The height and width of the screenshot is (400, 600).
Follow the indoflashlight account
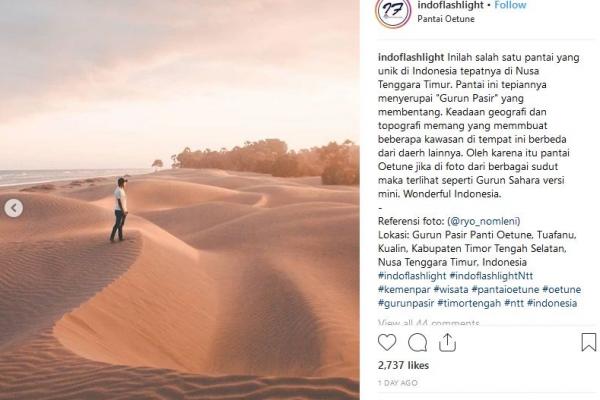point(510,5)
